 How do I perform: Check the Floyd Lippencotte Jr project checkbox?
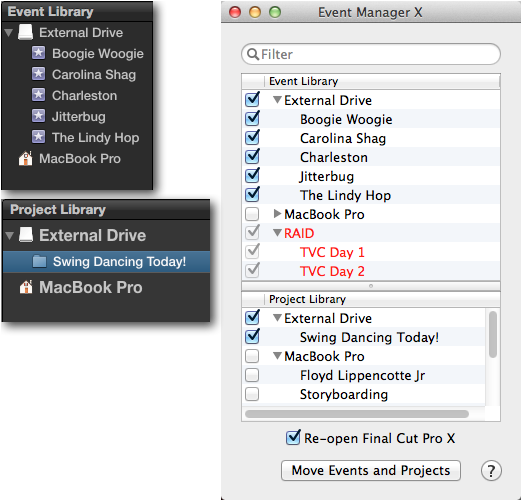252,375
